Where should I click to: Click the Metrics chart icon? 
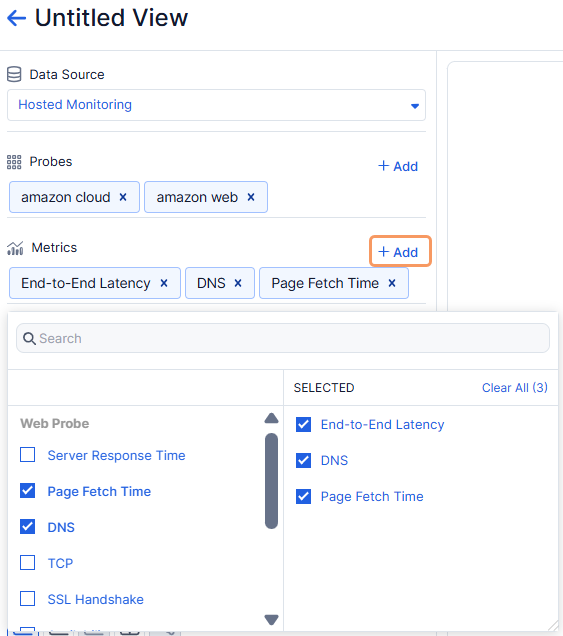click(x=15, y=248)
